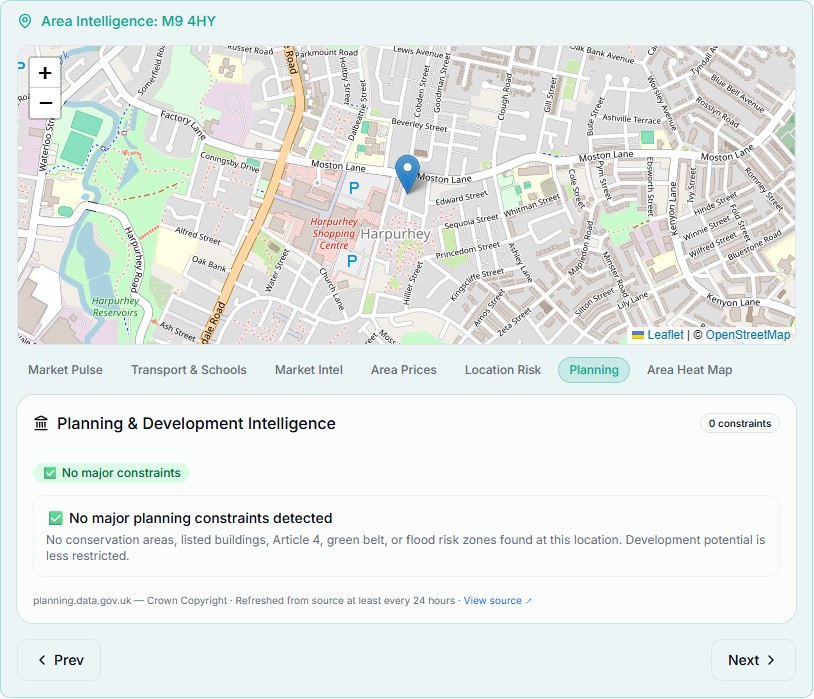Screen dimensions: 814x699
Task: Click 'Planning & Development Intelligence' heading
Action: [196, 423]
